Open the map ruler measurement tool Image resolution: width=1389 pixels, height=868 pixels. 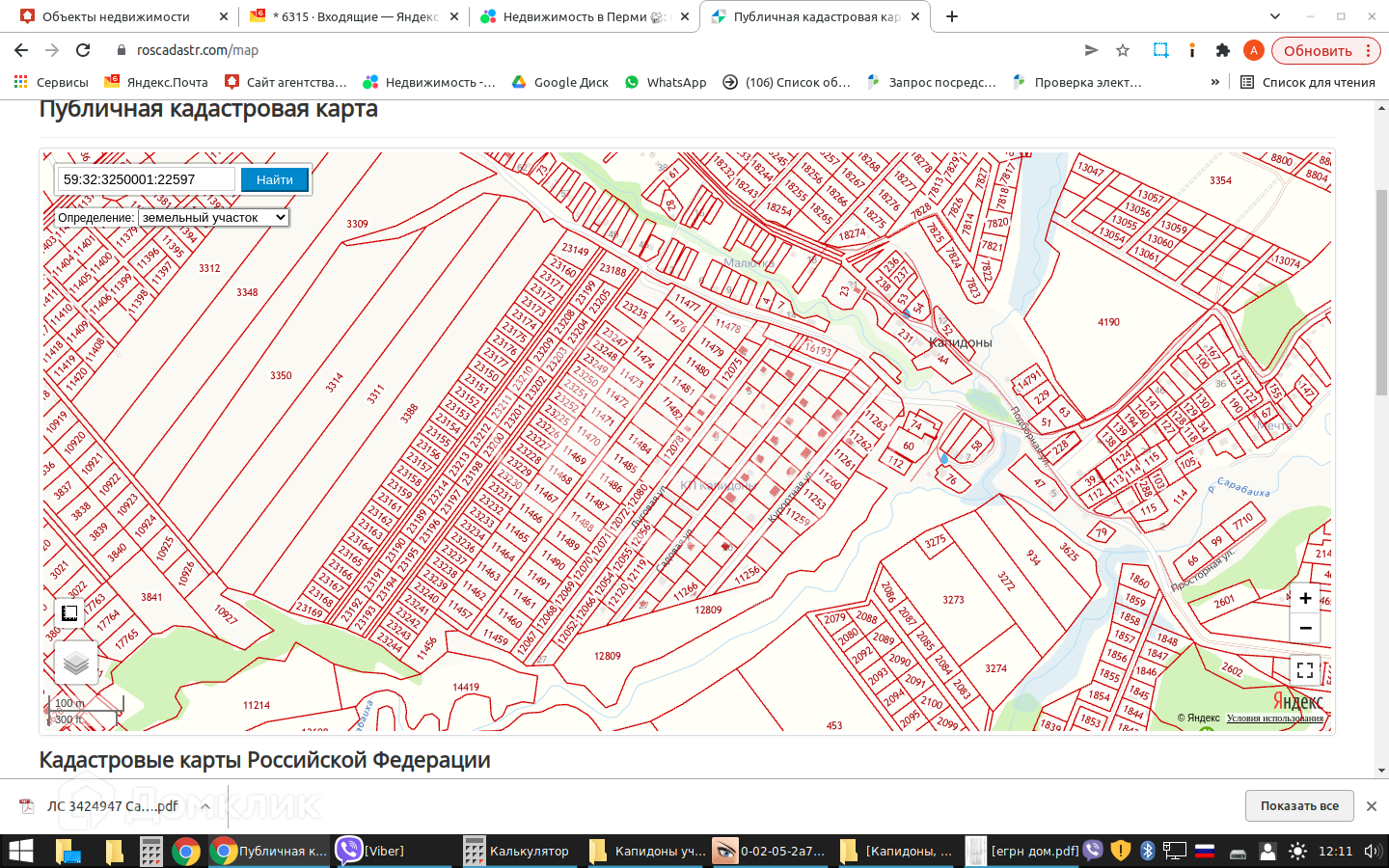[x=69, y=613]
